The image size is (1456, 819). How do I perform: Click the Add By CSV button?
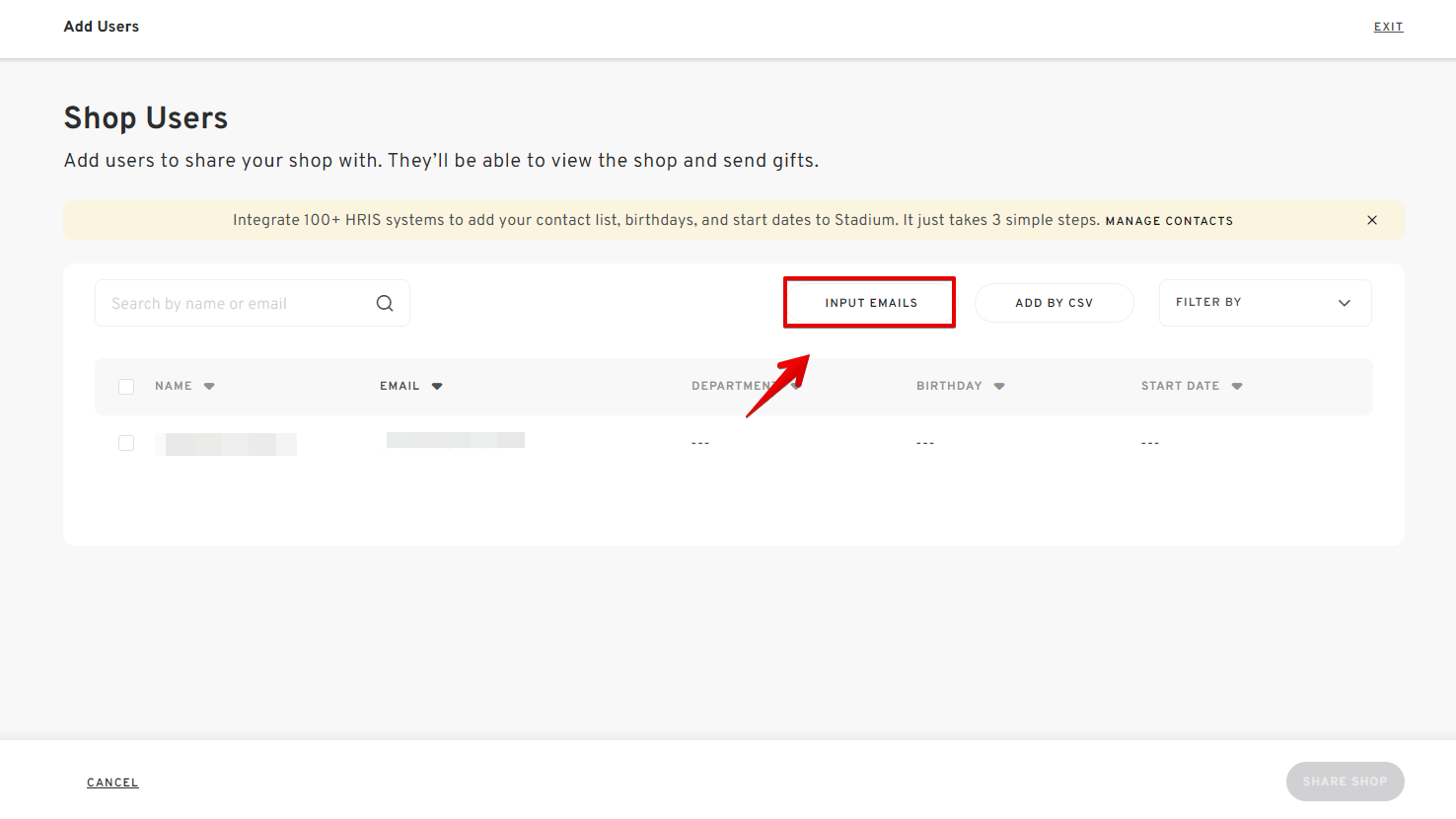coord(1054,303)
